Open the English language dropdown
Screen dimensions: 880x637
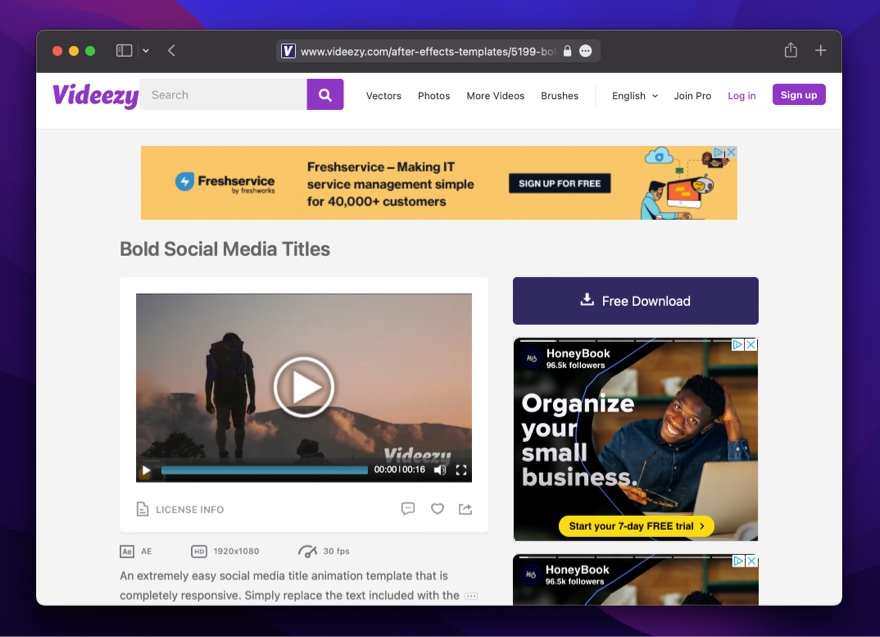click(633, 95)
